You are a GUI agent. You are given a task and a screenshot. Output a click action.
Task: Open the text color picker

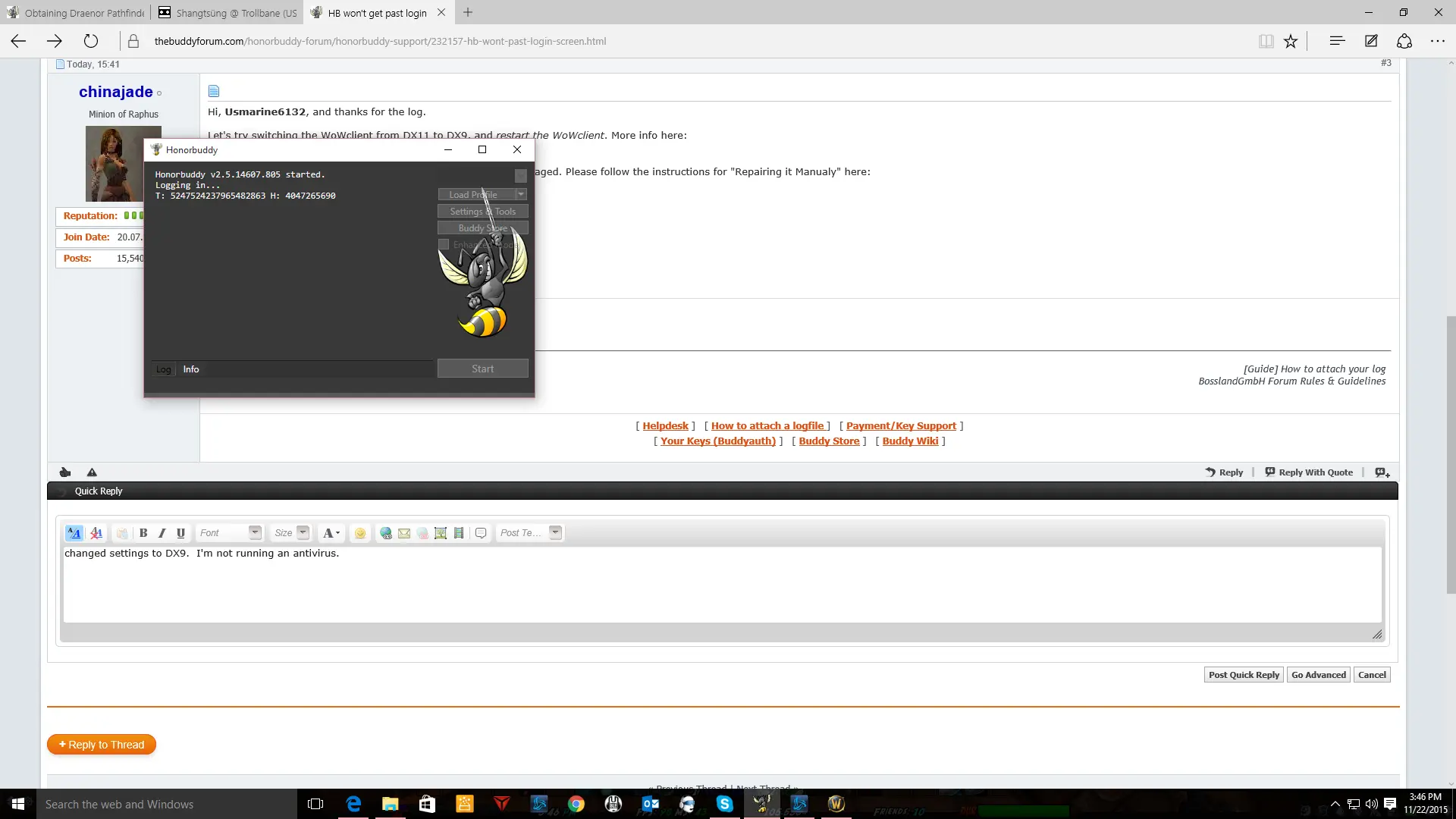click(331, 533)
